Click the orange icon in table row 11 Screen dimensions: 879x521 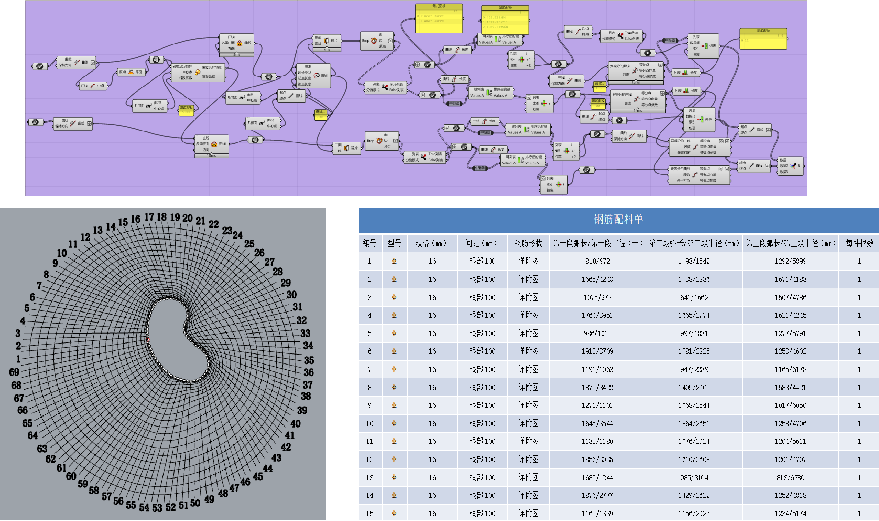tap(394, 441)
